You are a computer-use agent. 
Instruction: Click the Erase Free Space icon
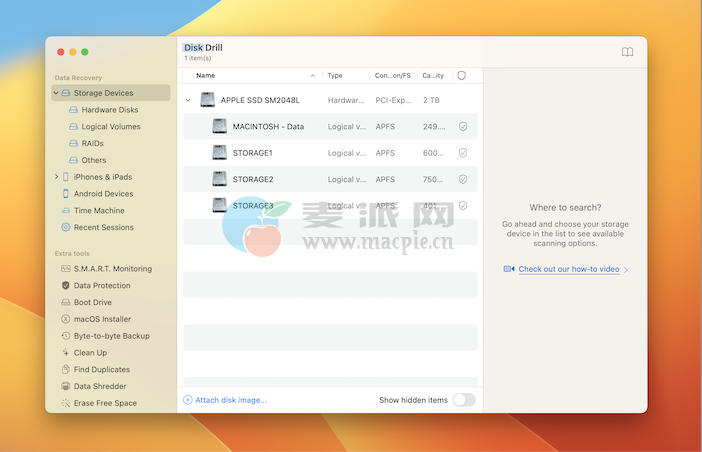(66, 403)
